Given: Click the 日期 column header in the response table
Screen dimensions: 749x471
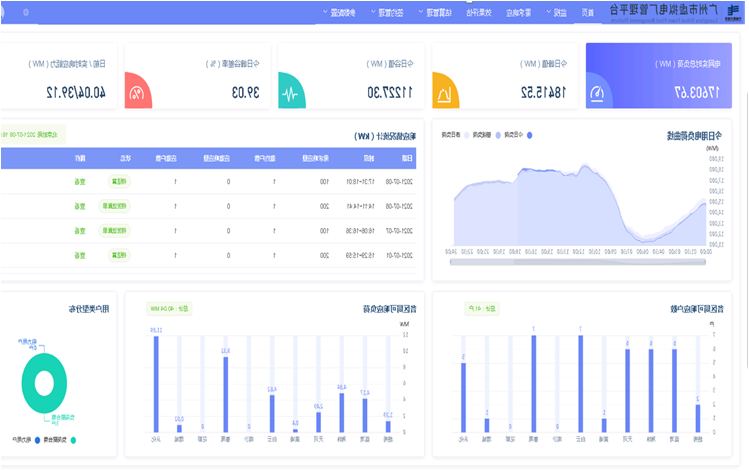Looking at the screenshot, I should tap(407, 158).
